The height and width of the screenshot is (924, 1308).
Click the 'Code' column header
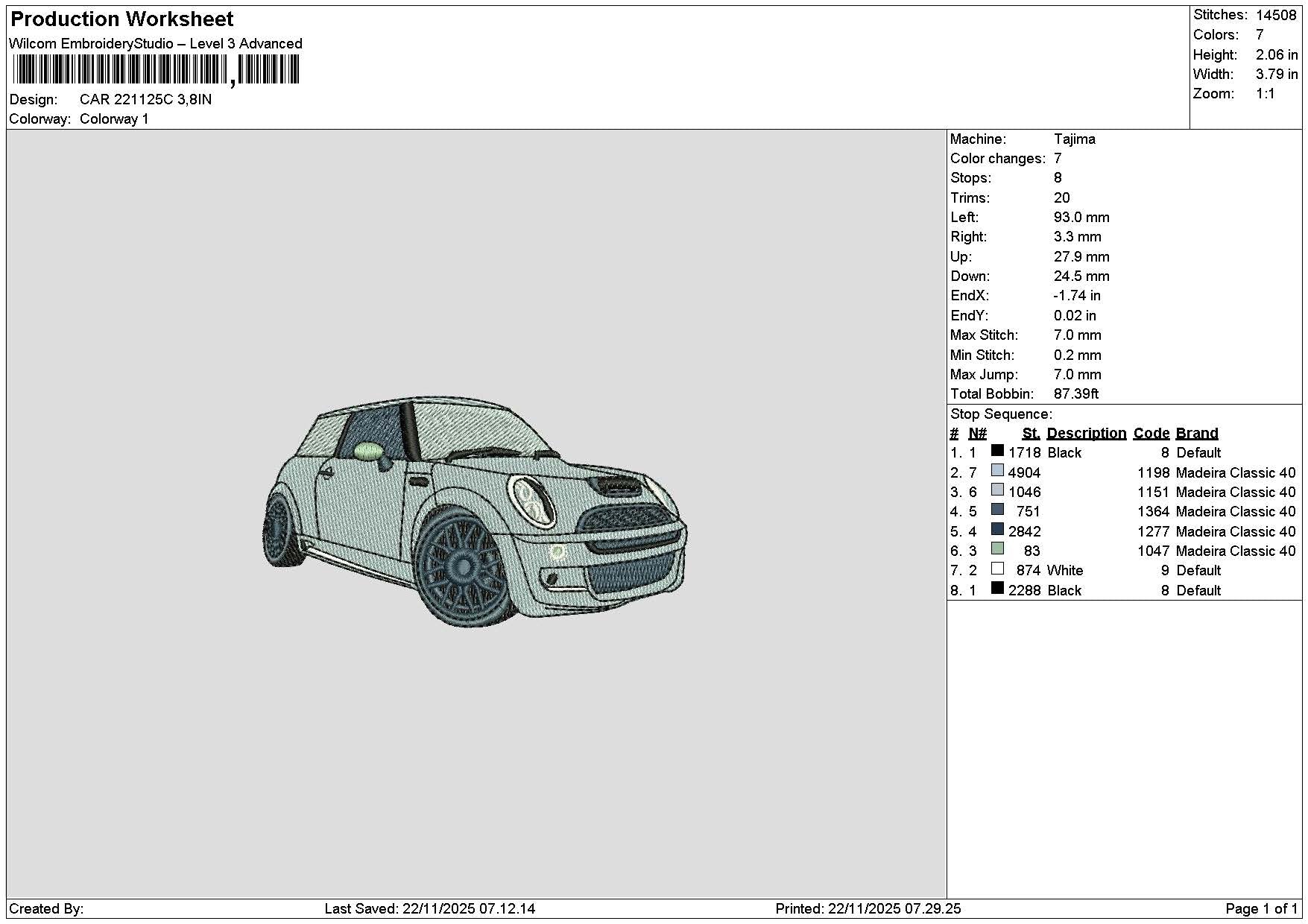coord(1151,434)
